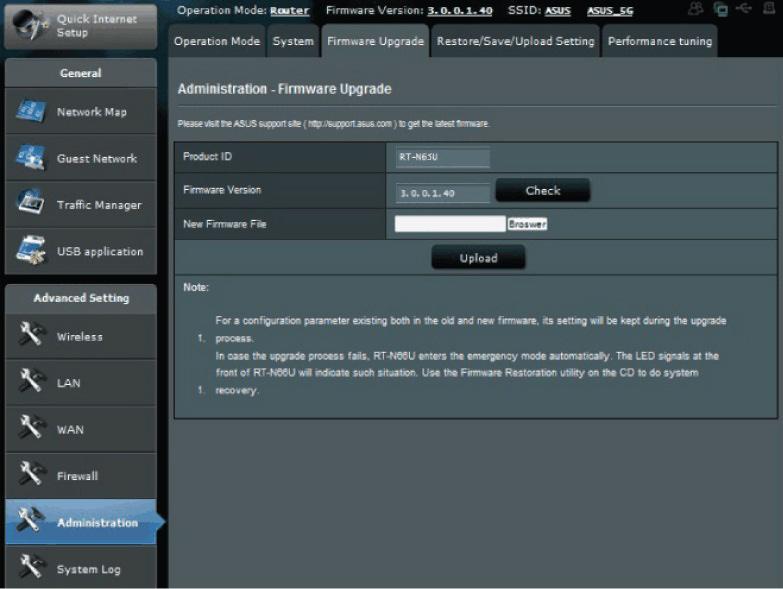783x589 pixels.
Task: Click the USB status icon in header
Action: (744, 8)
